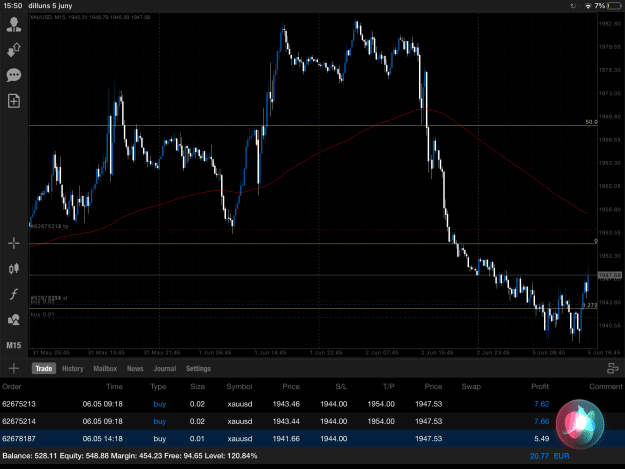625x469 pixels.
Task: Open the indicators f icon
Action: point(14,294)
